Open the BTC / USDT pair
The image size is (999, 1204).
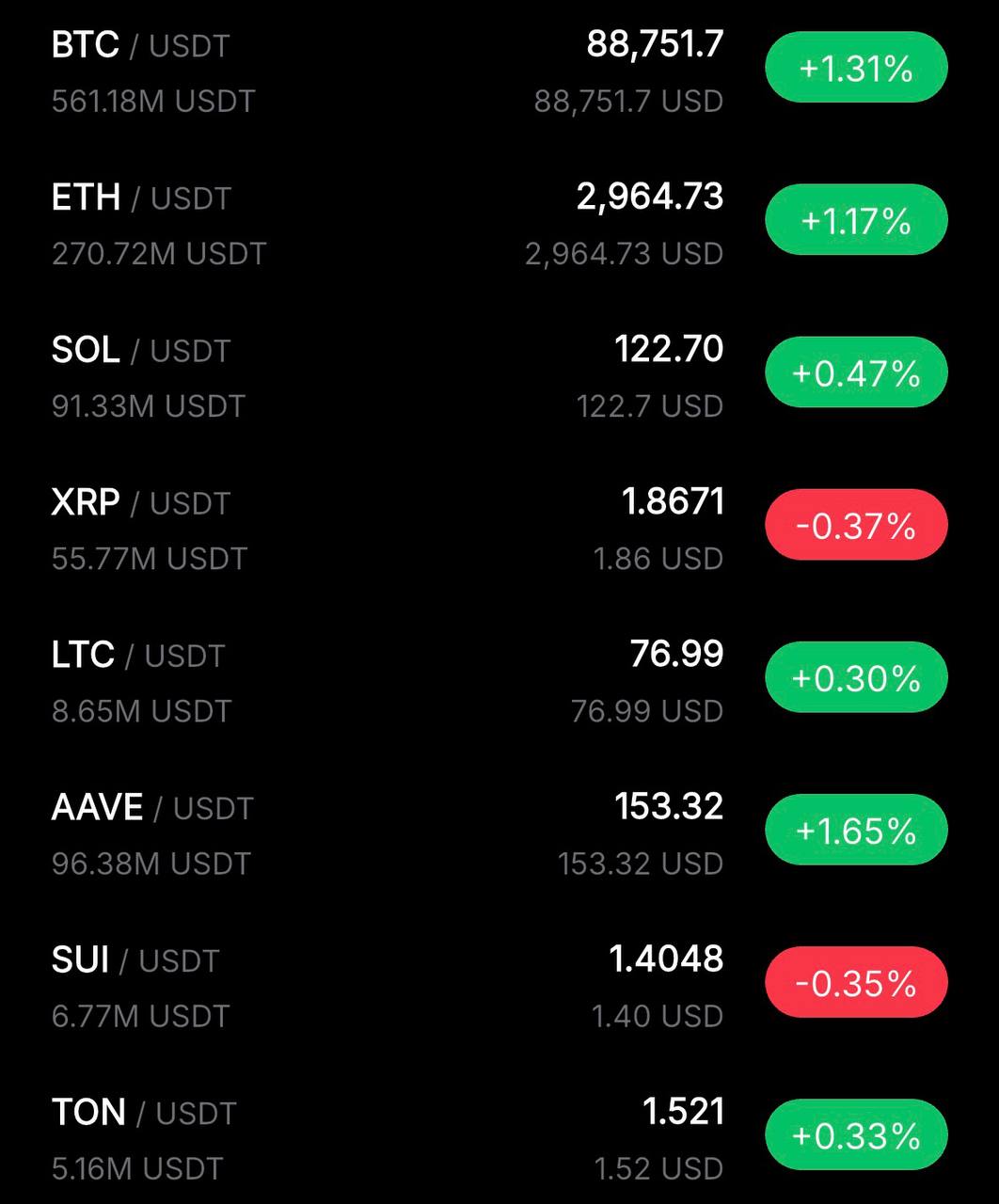pos(140,45)
